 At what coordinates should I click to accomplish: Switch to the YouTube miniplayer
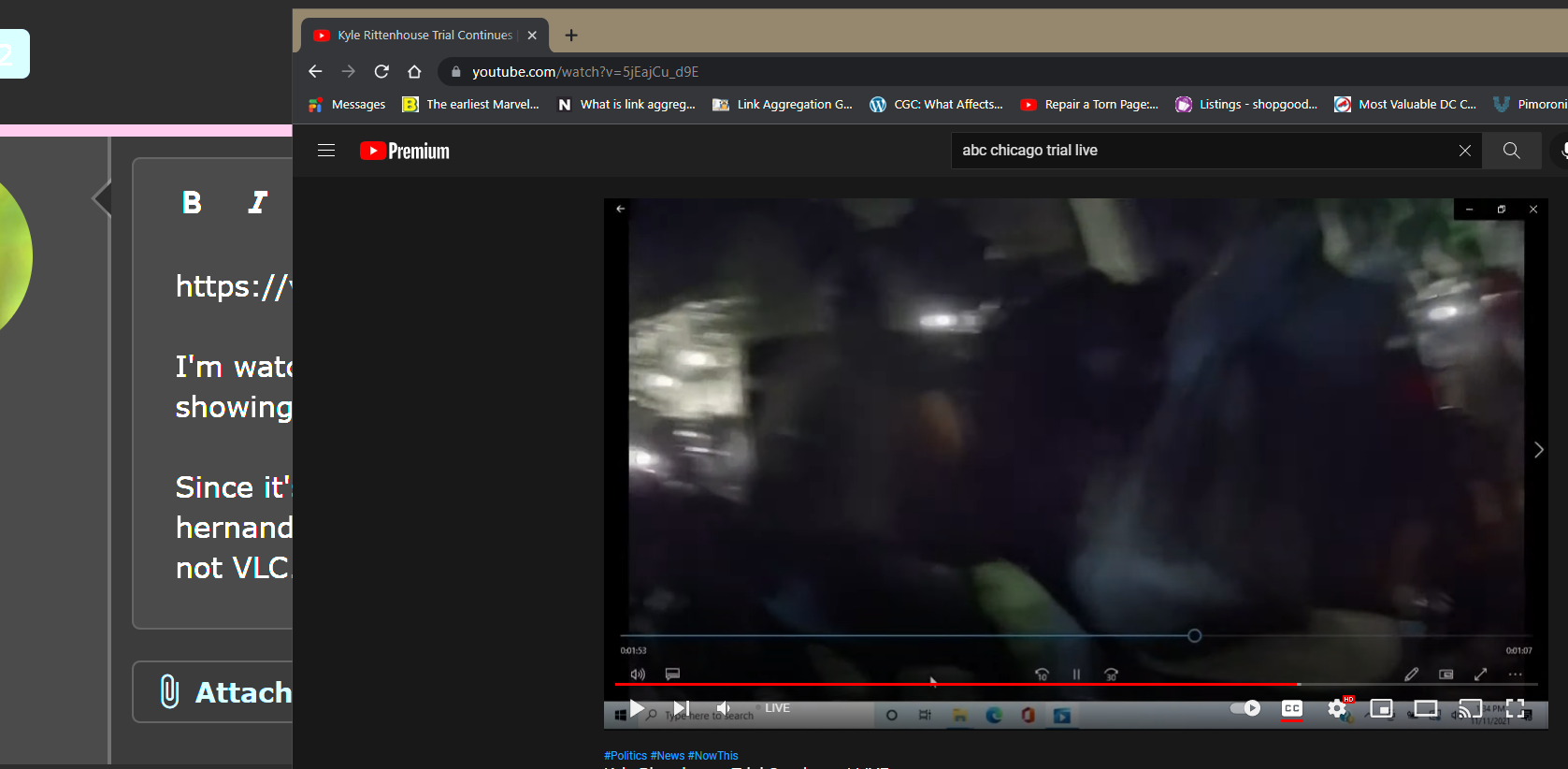[1382, 708]
